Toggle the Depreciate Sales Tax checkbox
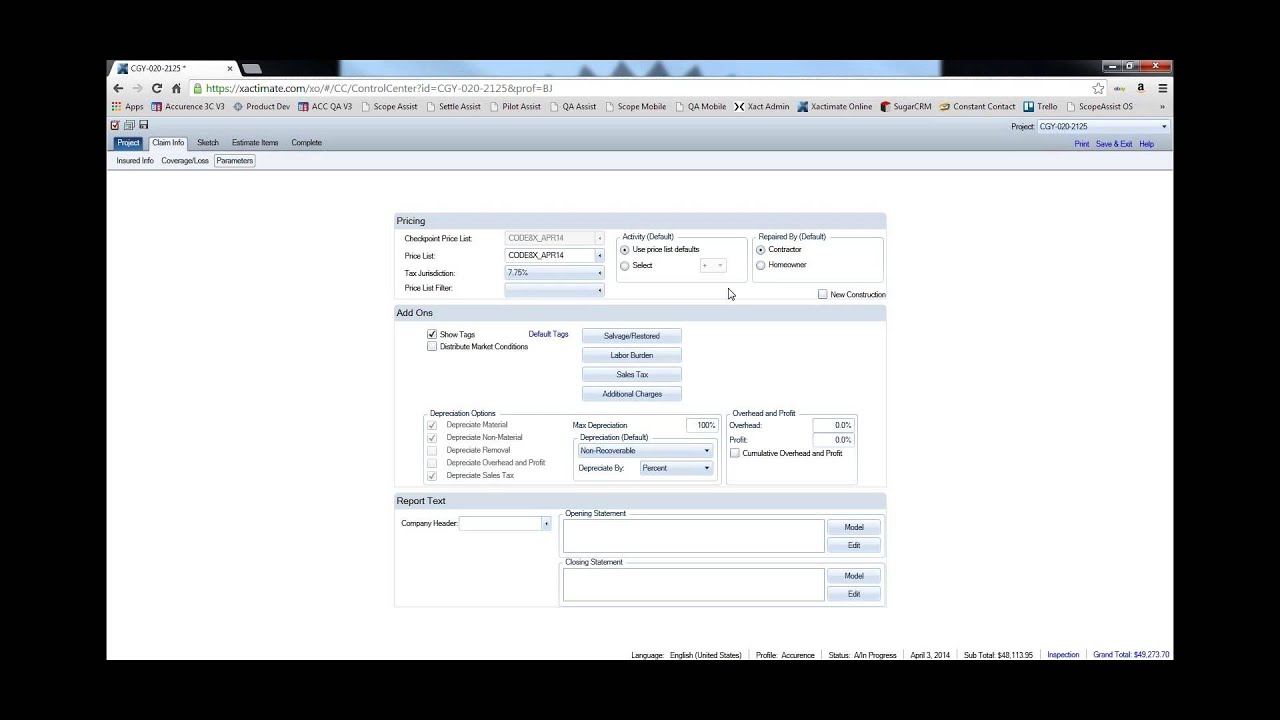 pyautogui.click(x=432, y=476)
